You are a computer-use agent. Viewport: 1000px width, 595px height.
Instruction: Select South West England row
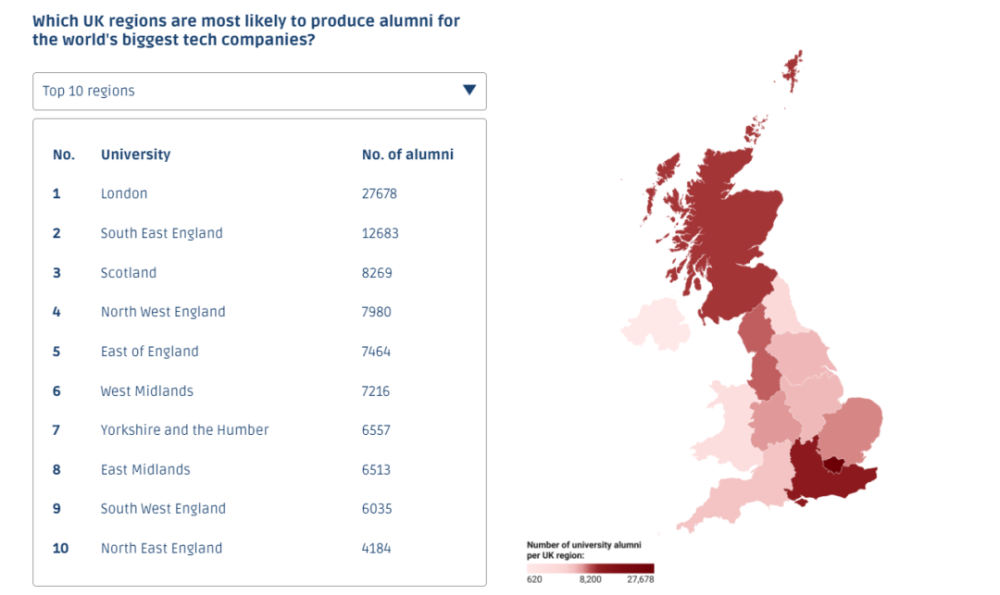point(163,509)
